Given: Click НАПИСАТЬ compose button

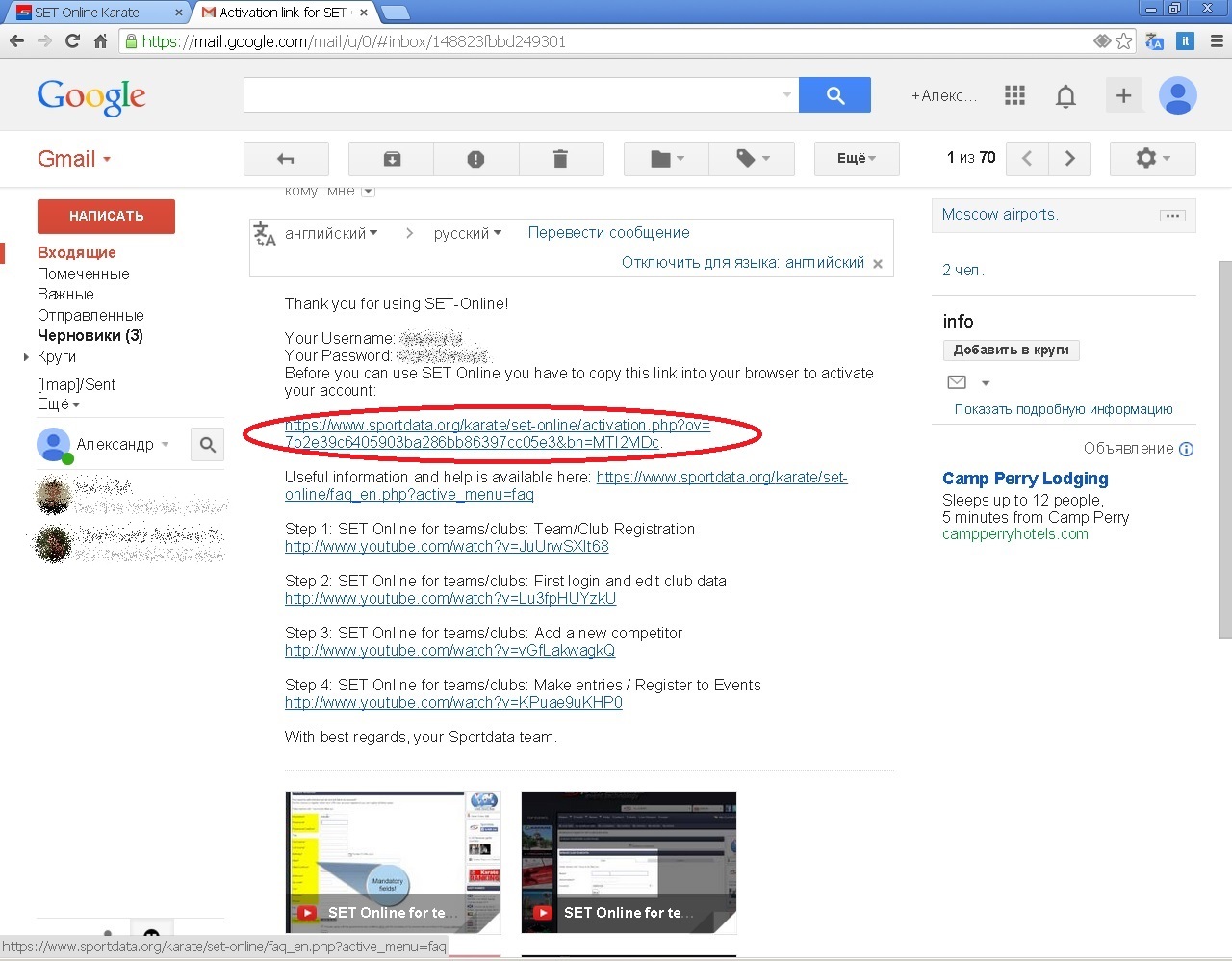Looking at the screenshot, I should (106, 216).
